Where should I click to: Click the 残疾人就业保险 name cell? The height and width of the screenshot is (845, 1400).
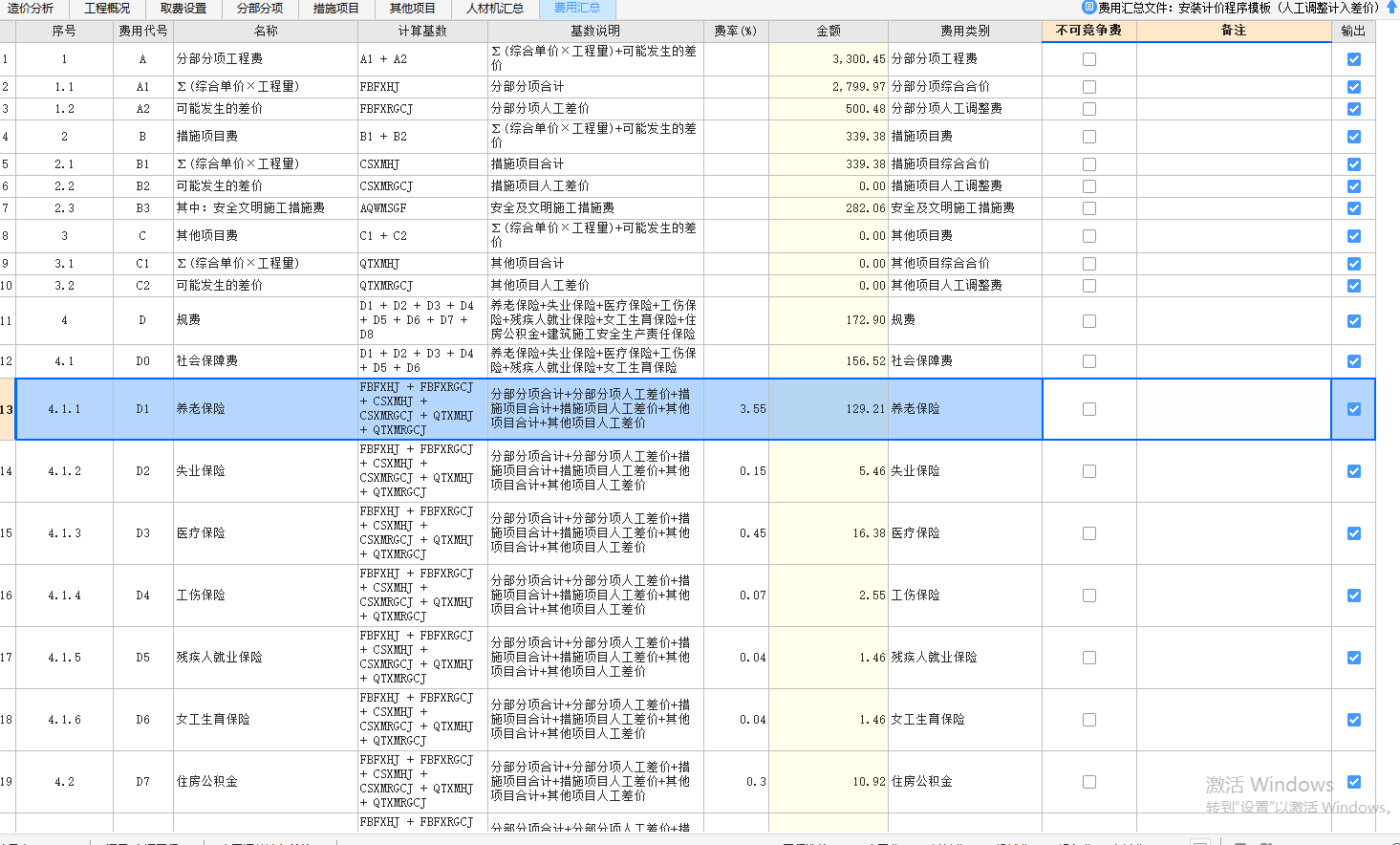pos(266,658)
